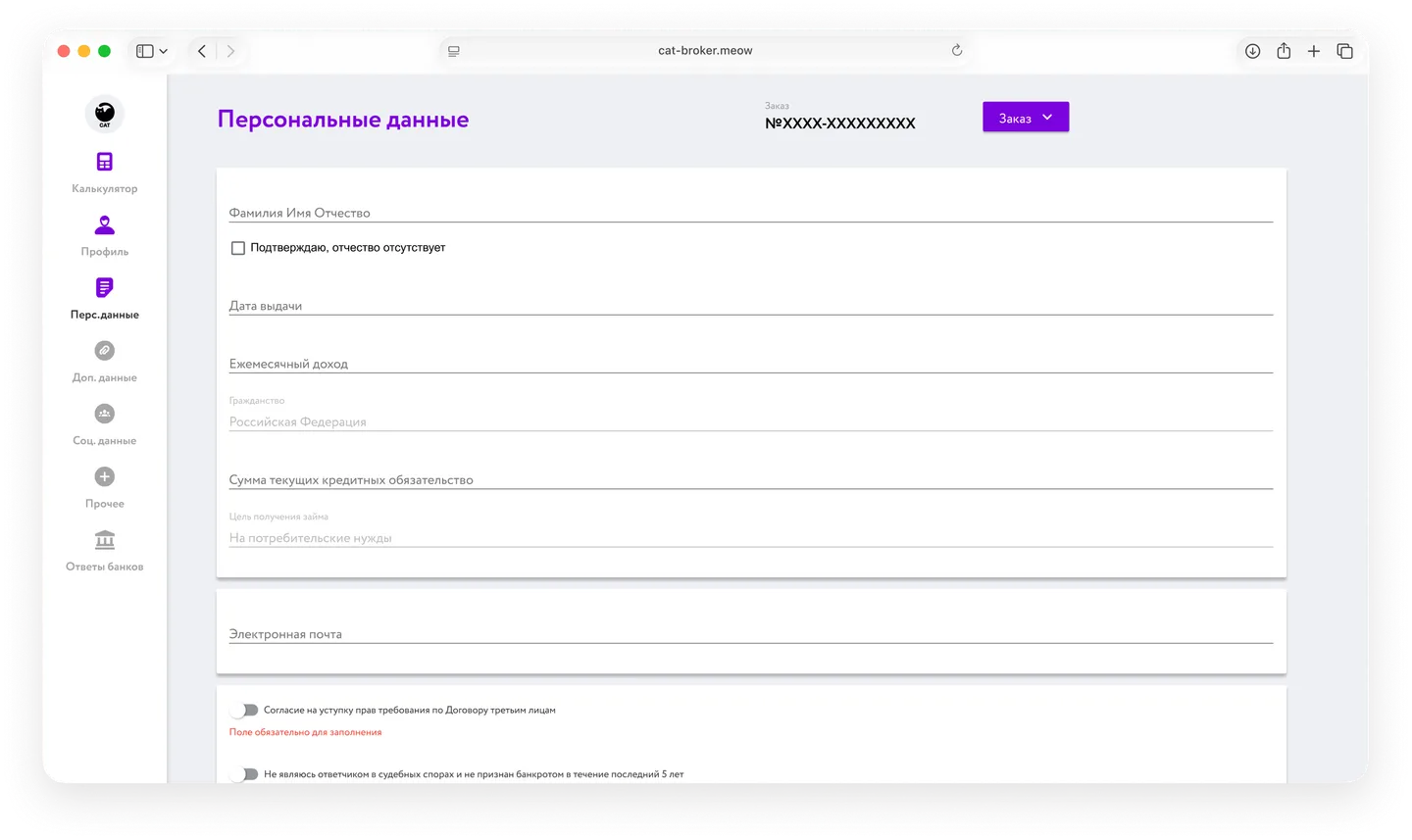Open the Гражданство dropdown field
This screenshot has width=1412, height=840.
coord(750,421)
